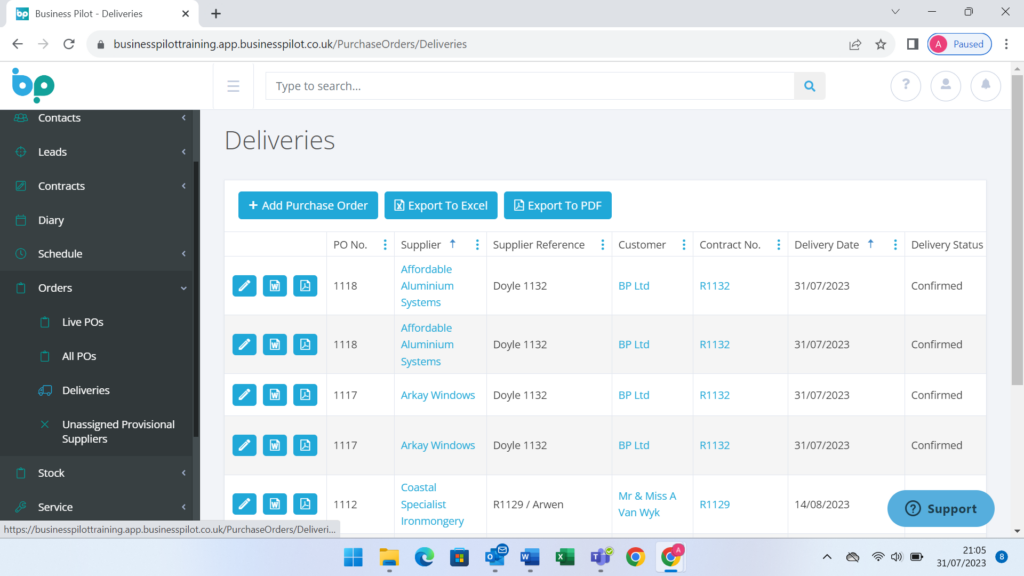Open the user profile icon

tap(945, 86)
